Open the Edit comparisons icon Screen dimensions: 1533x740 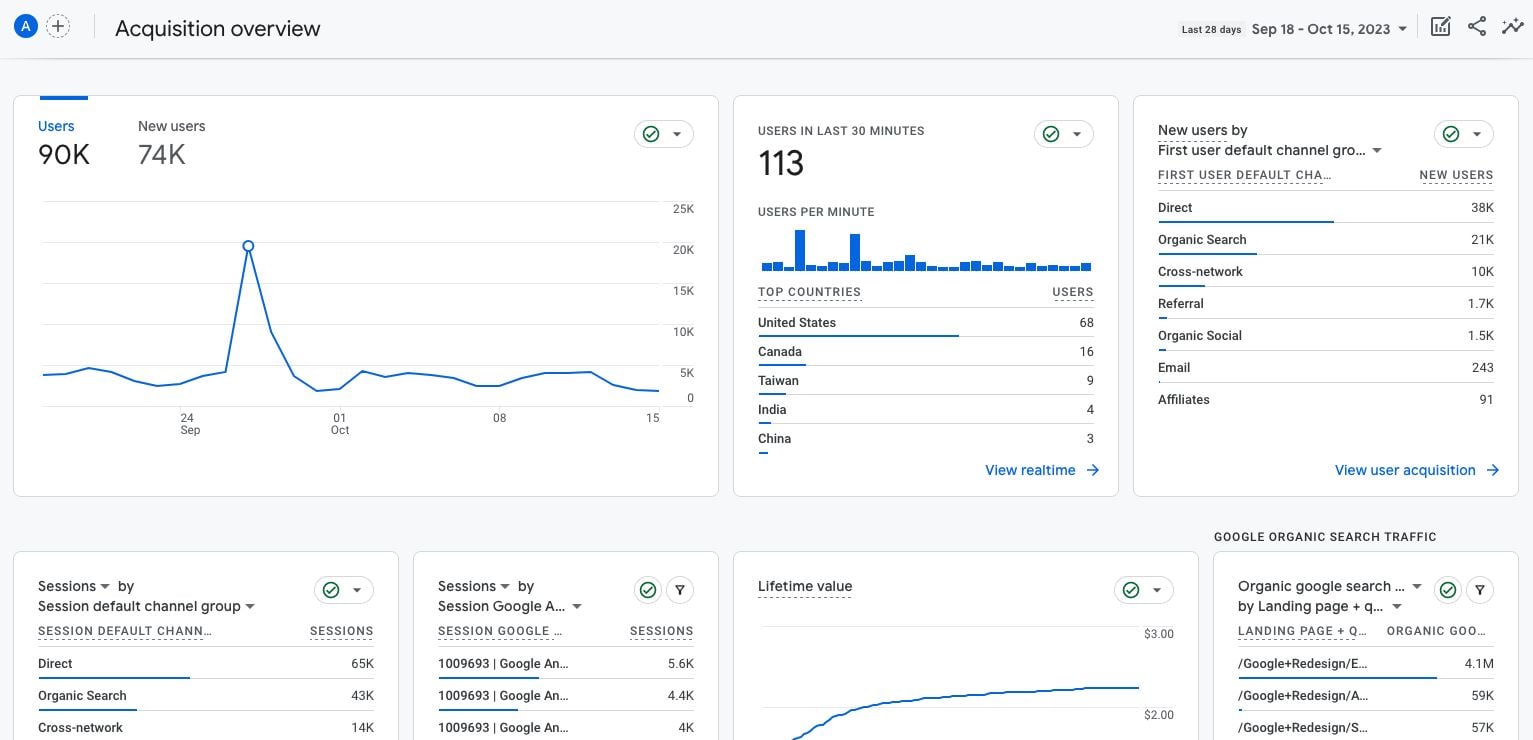click(x=1440, y=26)
